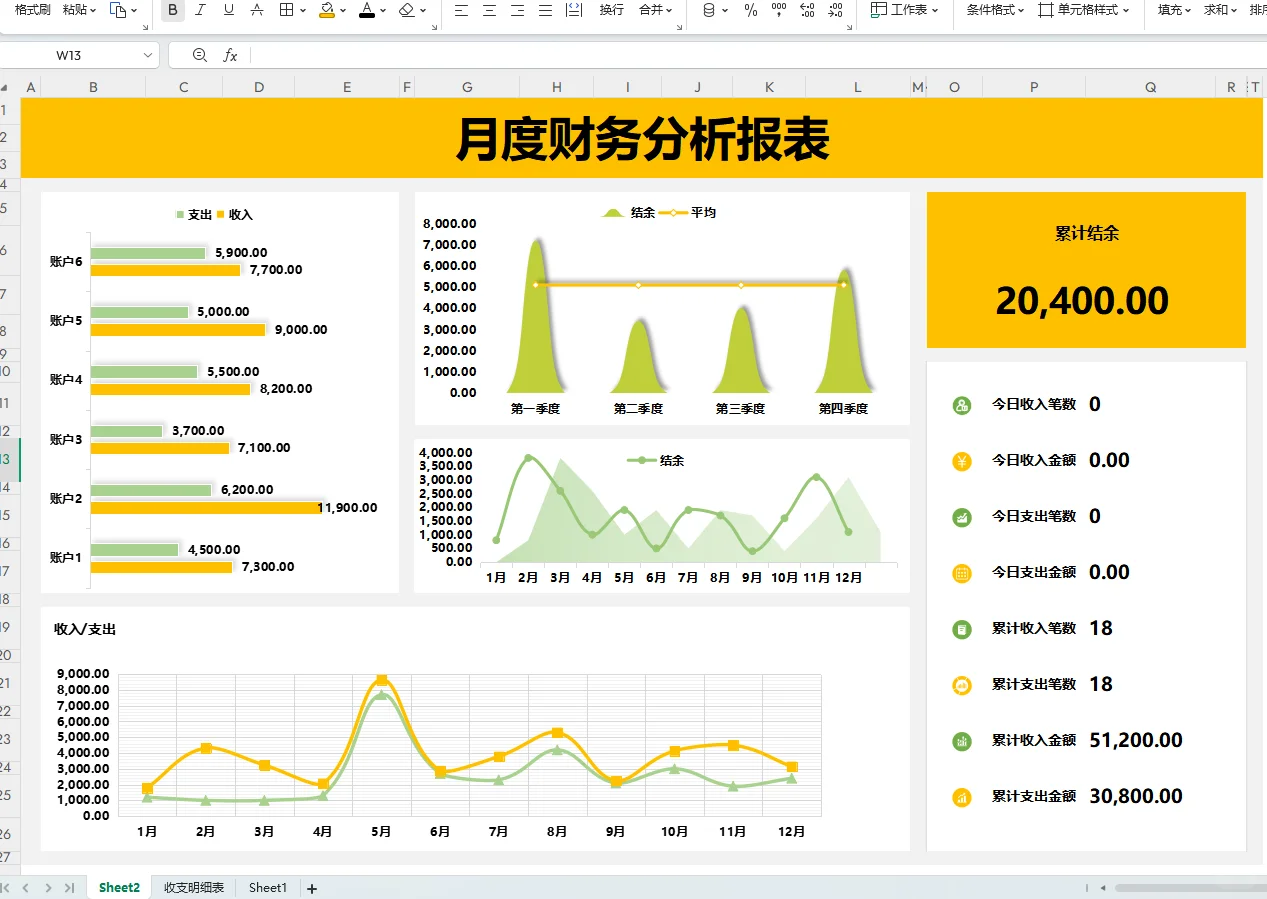Toggle underline formatting
Viewport: 1267px width, 899px height.
[x=226, y=11]
